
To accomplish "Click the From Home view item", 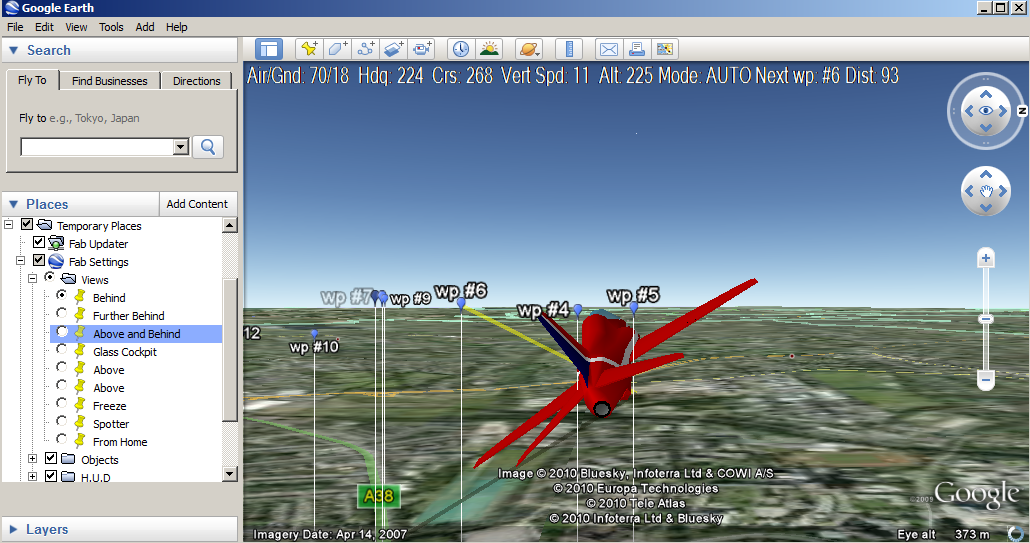I will pyautogui.click(x=120, y=442).
